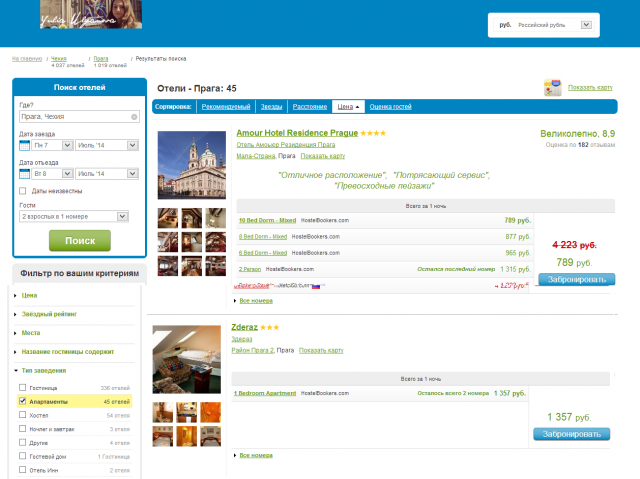The width and height of the screenshot is (640, 479).
Task: Expand Все номера under Zderaz
Action: 256,455
